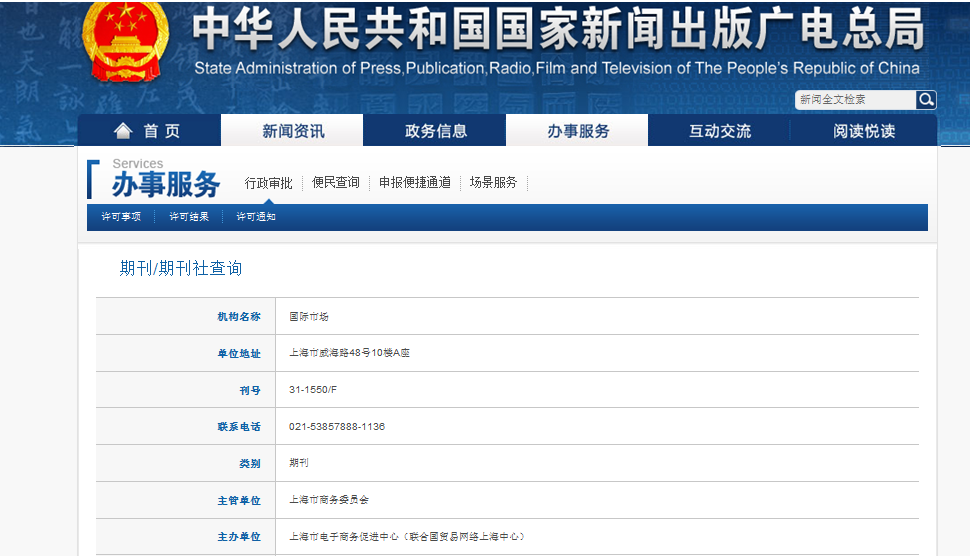
Task: Open the 首页 navigation tab
Action: (149, 130)
